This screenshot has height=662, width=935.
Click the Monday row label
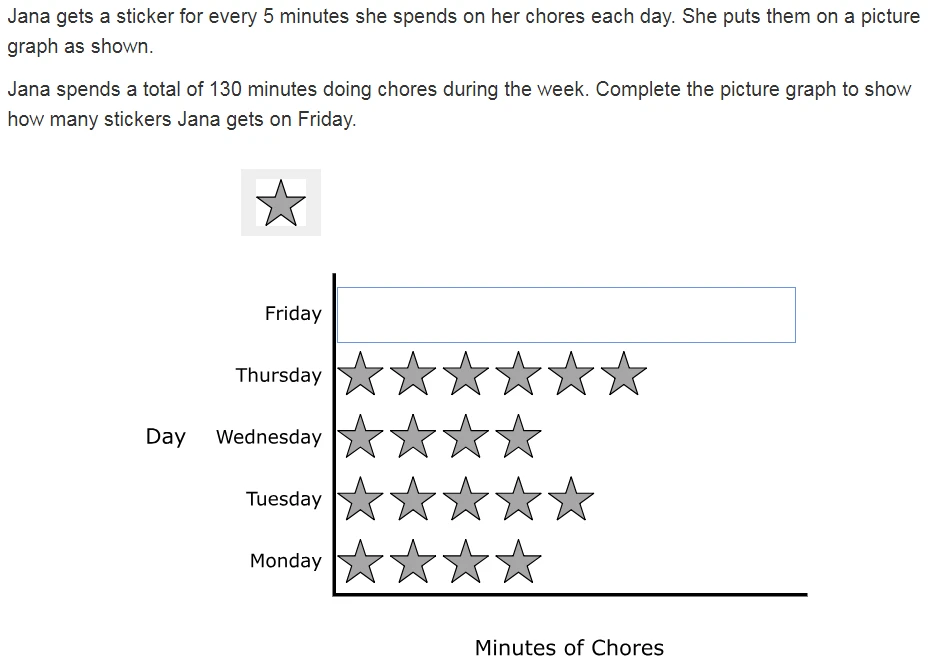[286, 561]
